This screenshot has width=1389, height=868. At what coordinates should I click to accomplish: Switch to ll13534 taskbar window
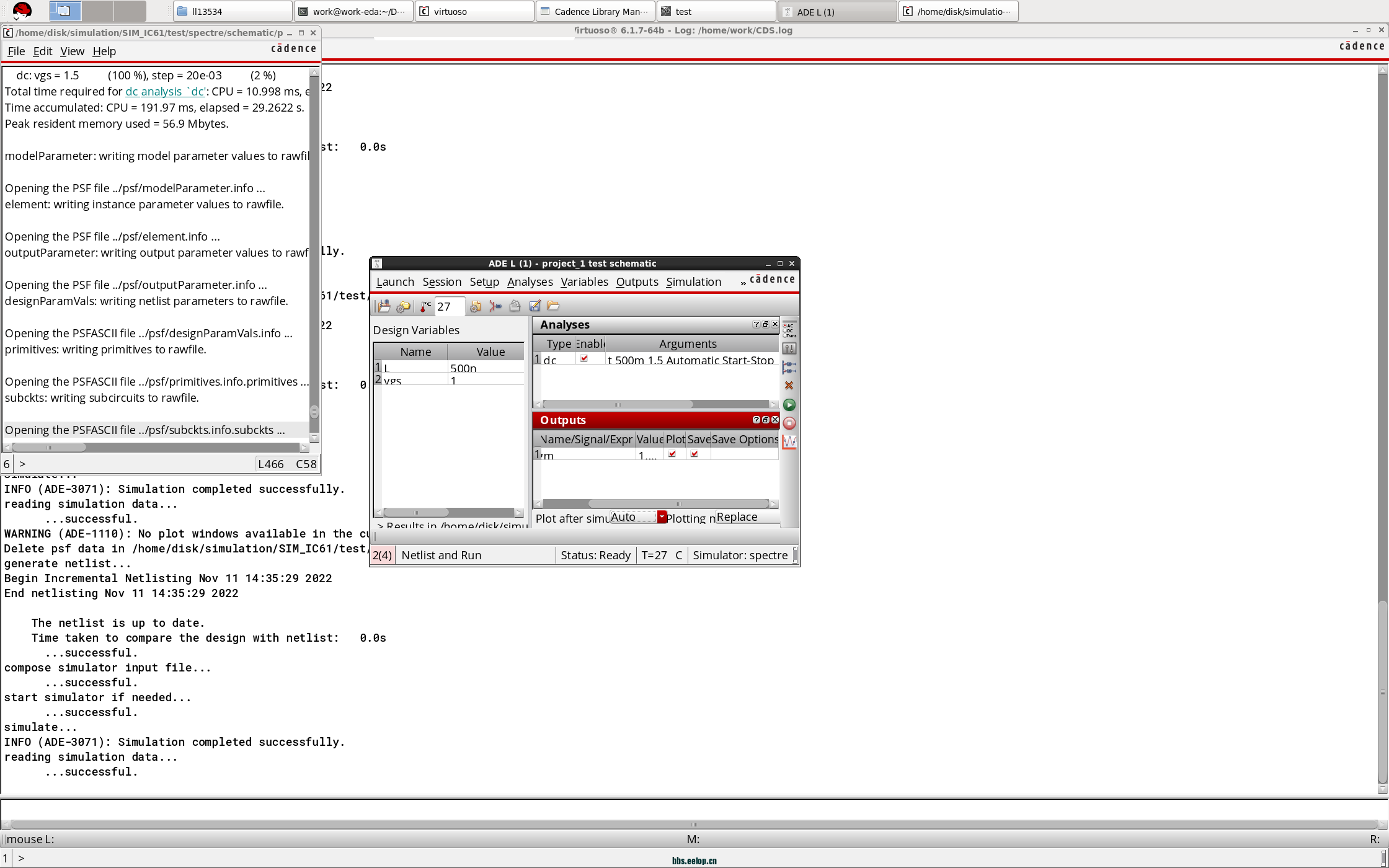click(x=232, y=11)
